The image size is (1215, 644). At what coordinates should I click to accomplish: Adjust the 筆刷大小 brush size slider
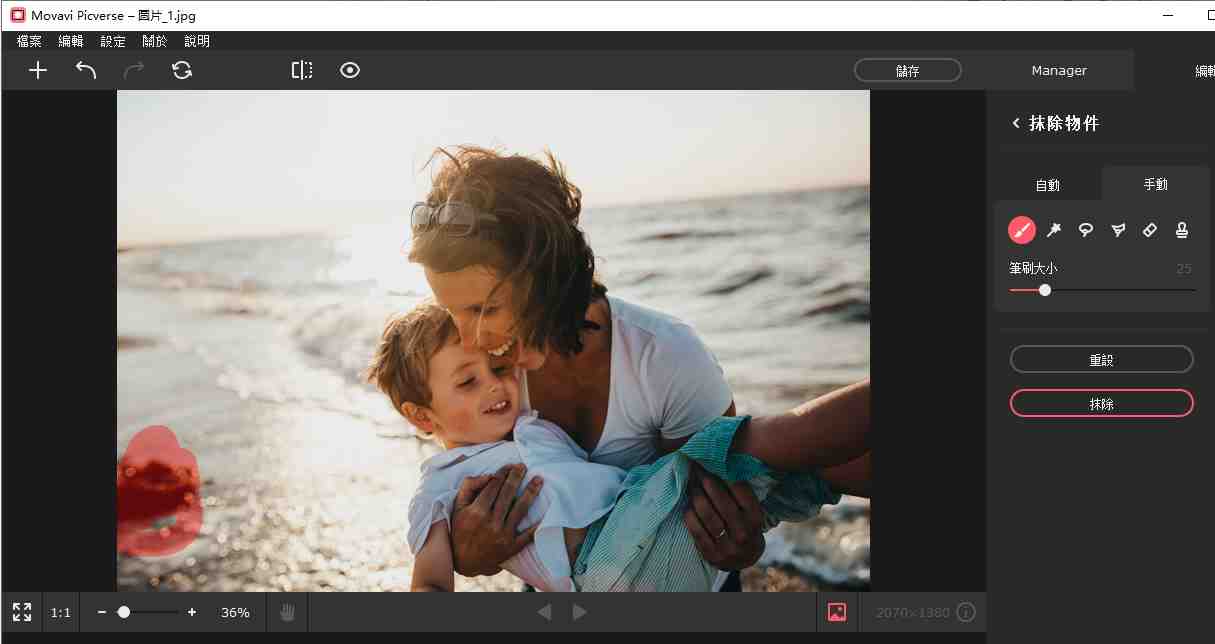[x=1045, y=290]
